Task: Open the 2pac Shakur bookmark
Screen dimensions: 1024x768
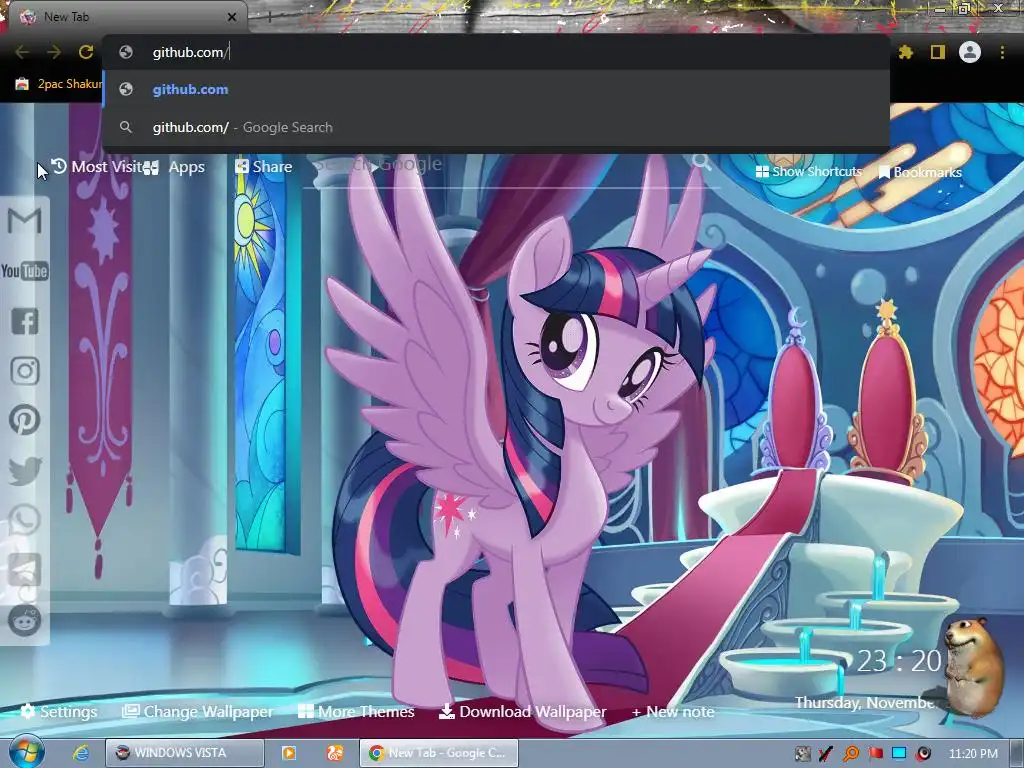Action: (x=59, y=84)
